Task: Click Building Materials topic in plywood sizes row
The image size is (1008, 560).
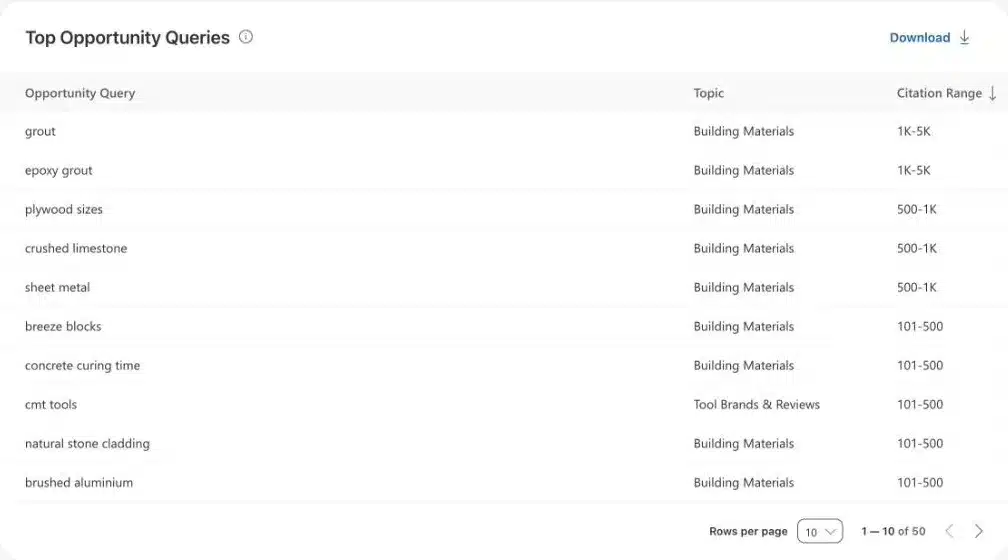Action: (744, 210)
